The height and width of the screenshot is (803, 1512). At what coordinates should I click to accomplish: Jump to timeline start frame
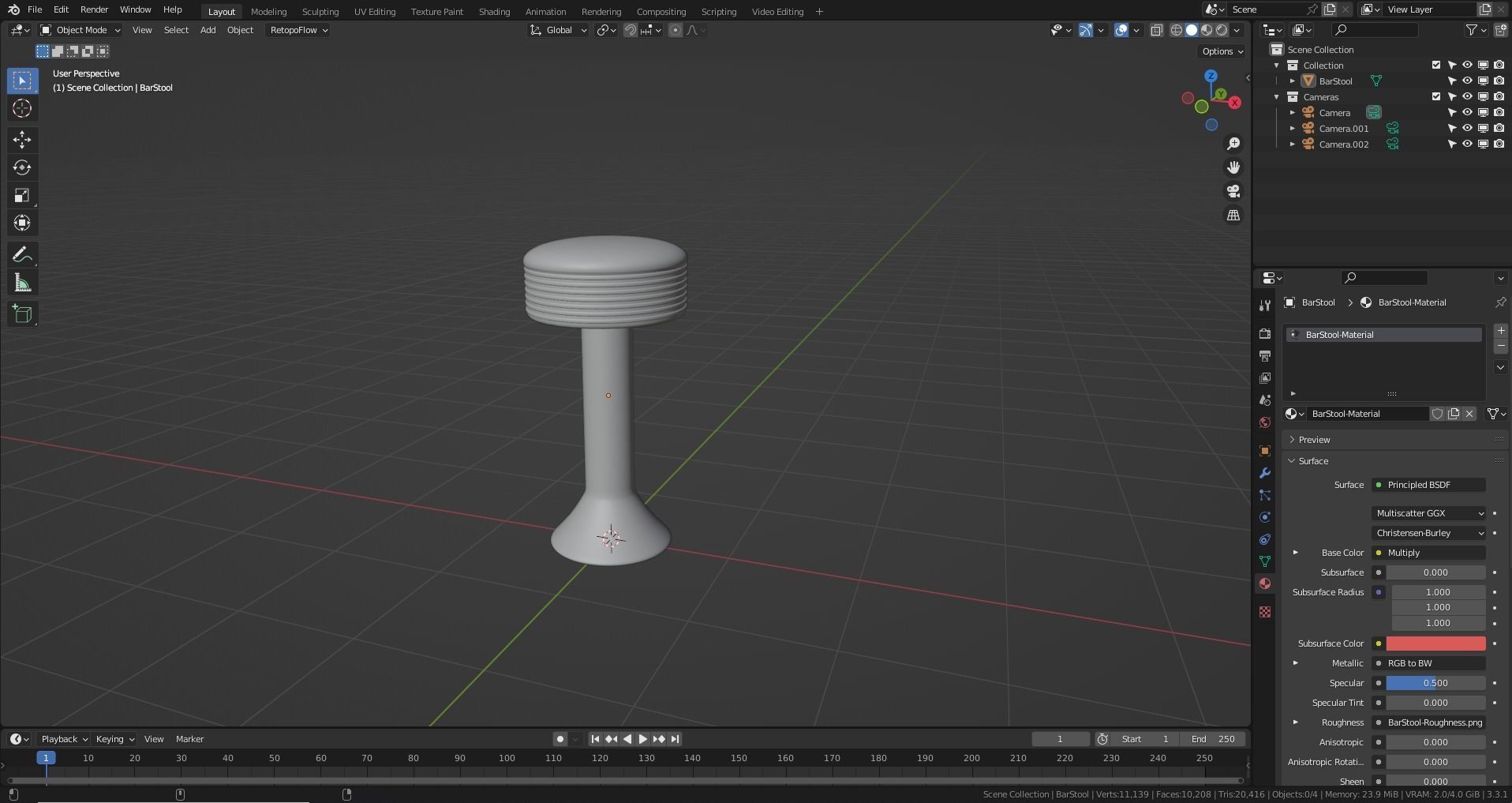tap(595, 739)
